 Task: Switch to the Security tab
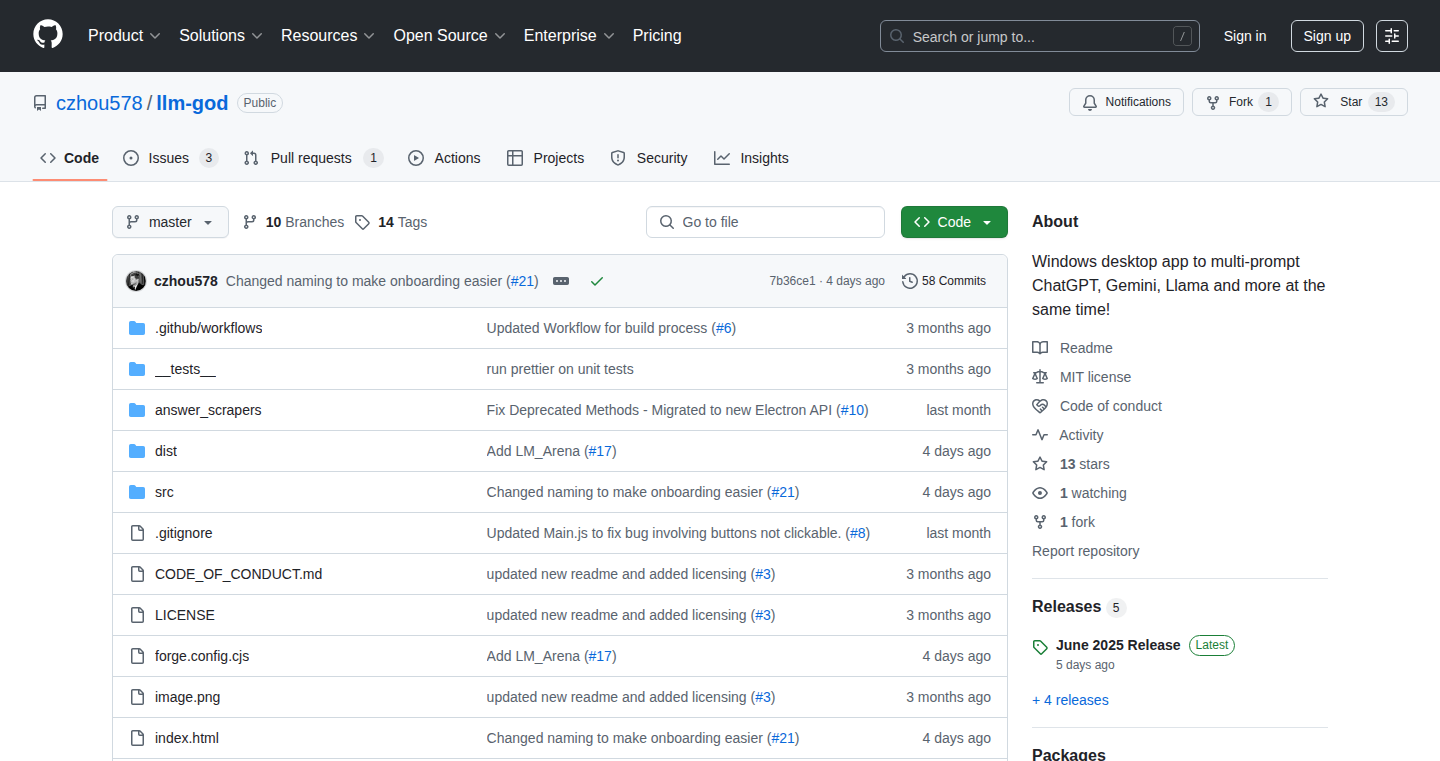pyautogui.click(x=649, y=158)
